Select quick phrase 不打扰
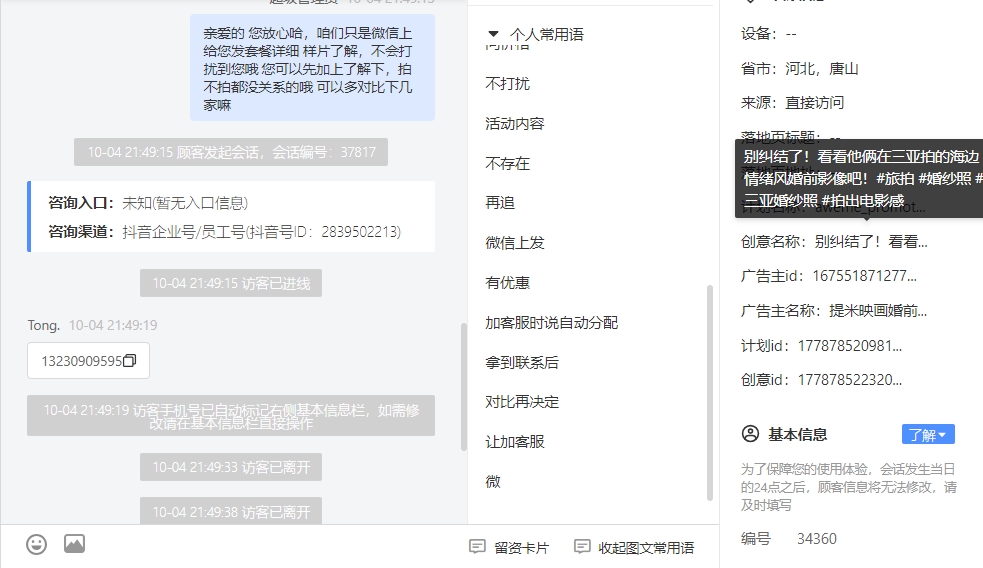 [508, 83]
